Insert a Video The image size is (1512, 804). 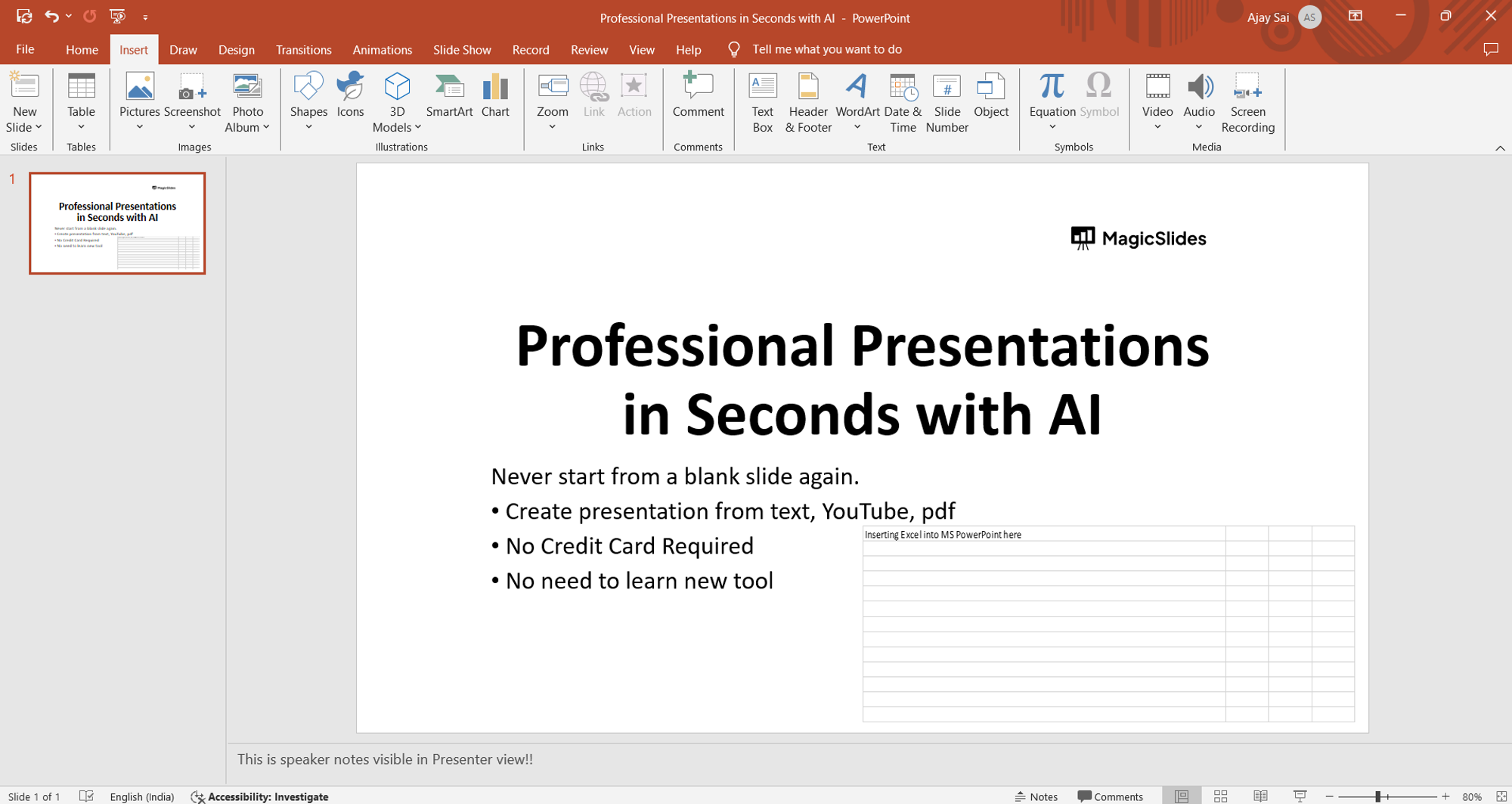coord(1157,102)
